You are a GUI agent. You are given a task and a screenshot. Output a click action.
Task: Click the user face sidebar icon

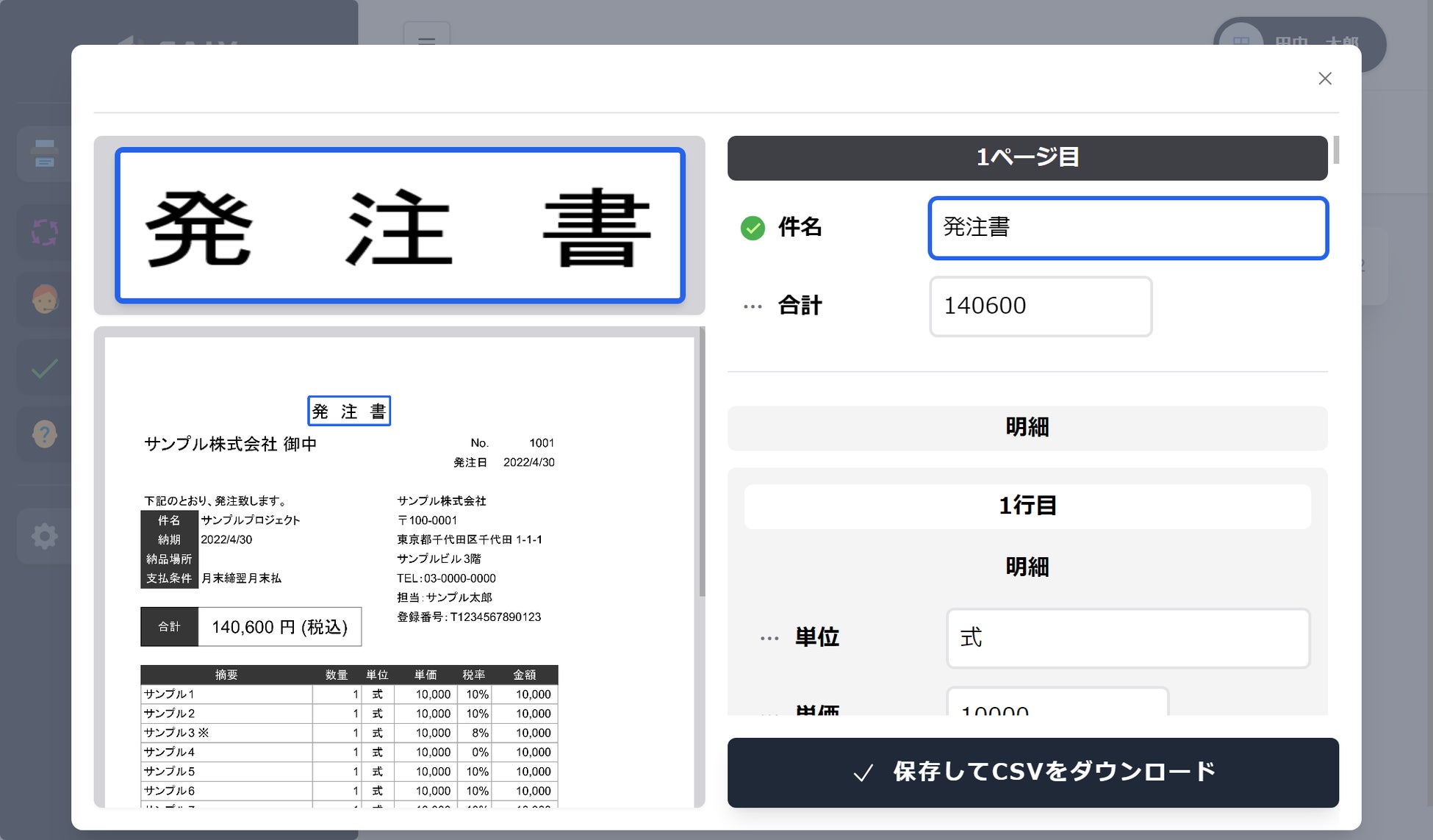pyautogui.click(x=45, y=299)
